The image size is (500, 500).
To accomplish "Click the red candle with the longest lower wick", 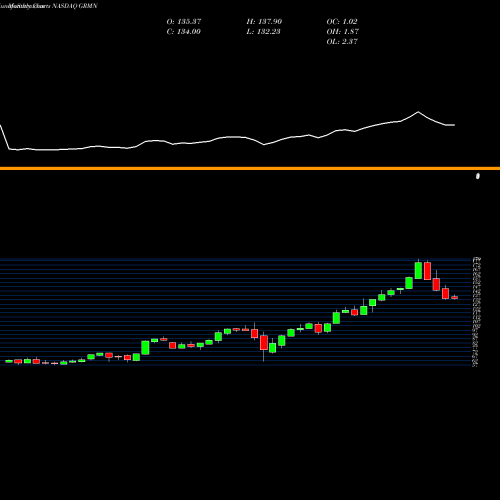I will tap(264, 343).
